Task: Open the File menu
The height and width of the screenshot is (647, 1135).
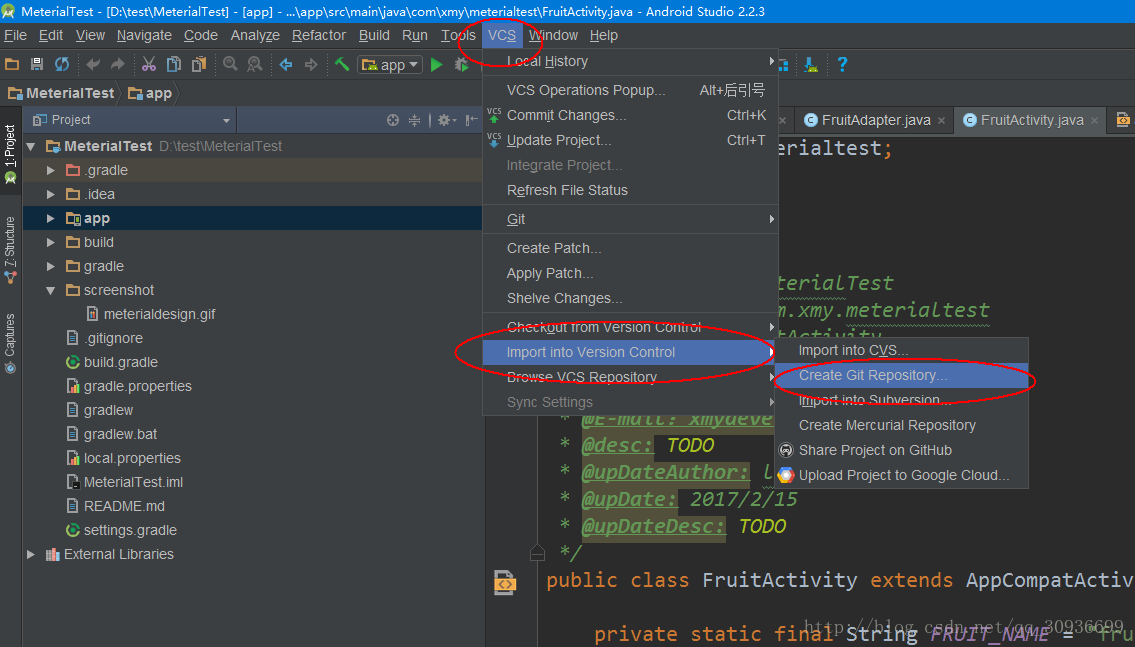Action: tap(15, 35)
